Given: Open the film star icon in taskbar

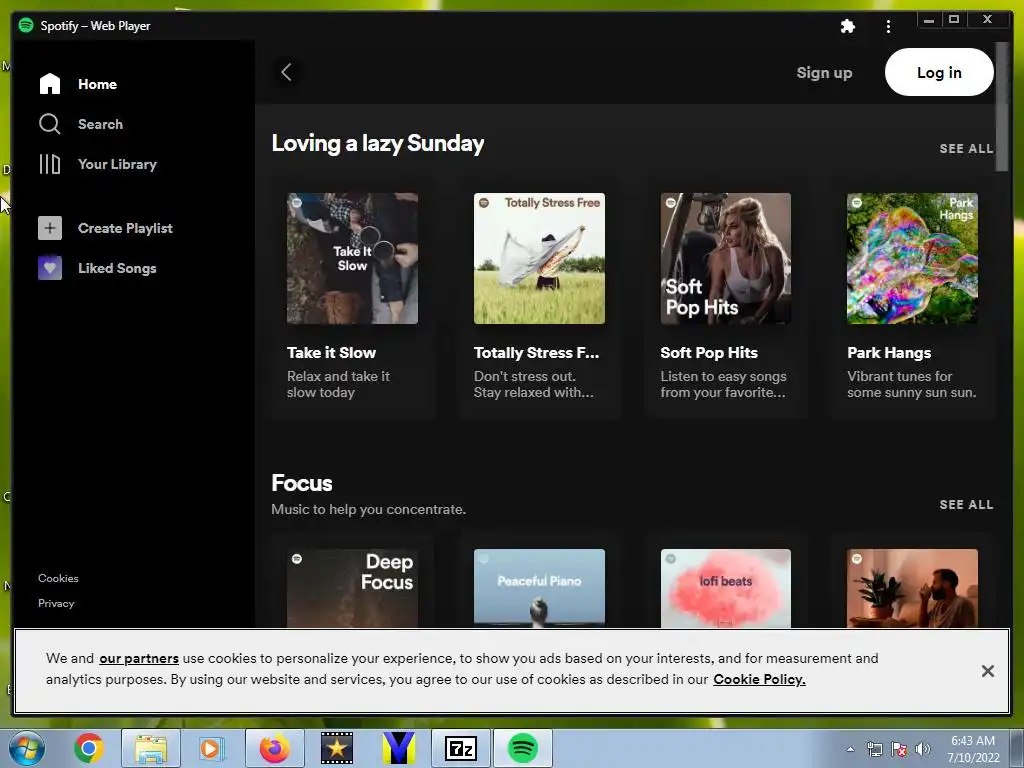Looking at the screenshot, I should [x=337, y=748].
